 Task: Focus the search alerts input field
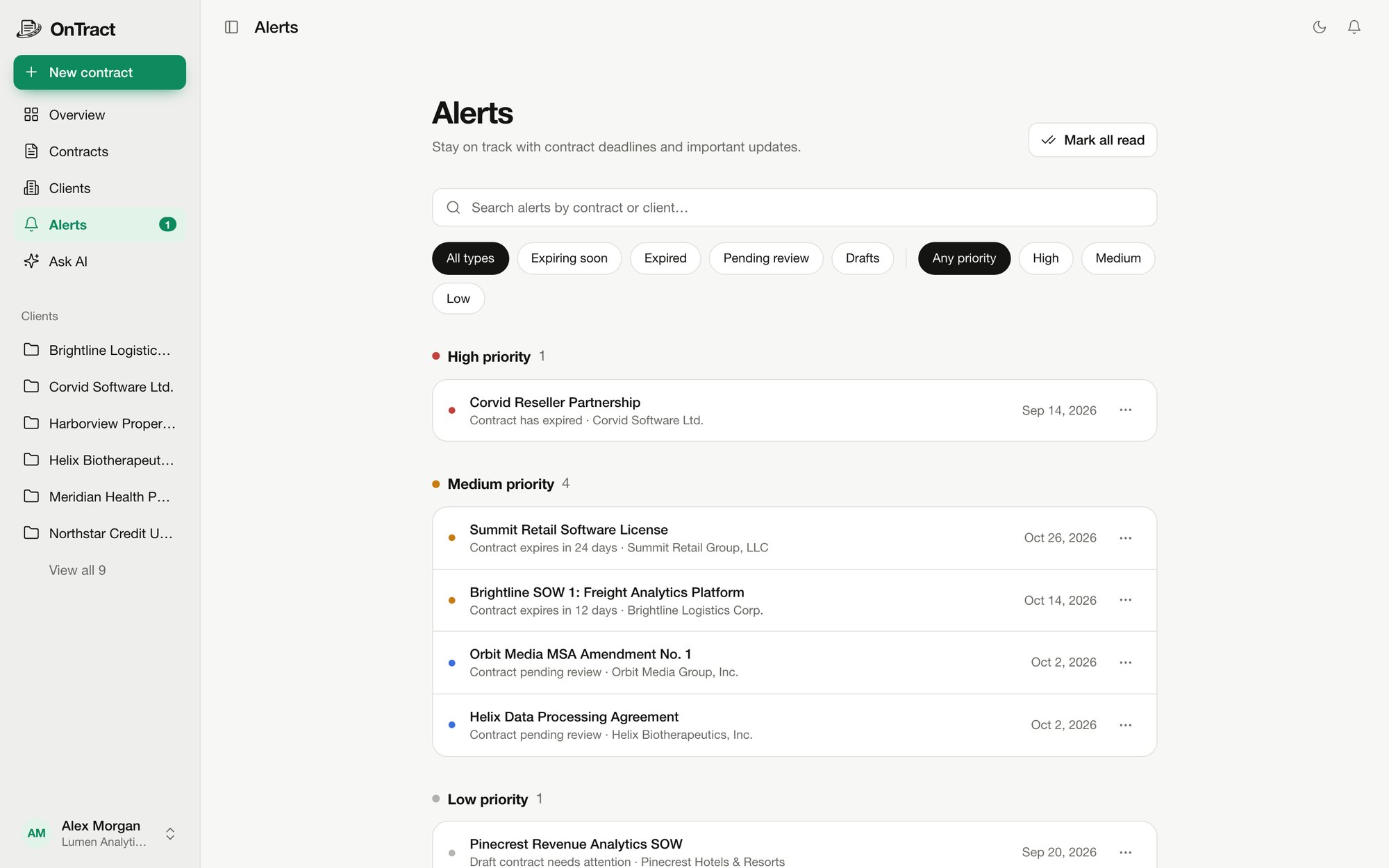point(795,208)
